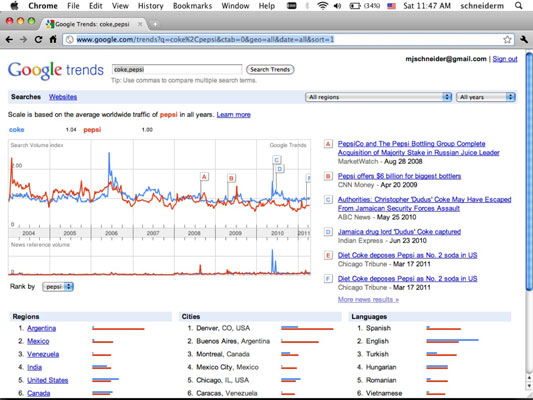The image size is (533, 400).
Task: Open the All regions dropdown
Action: point(378,97)
